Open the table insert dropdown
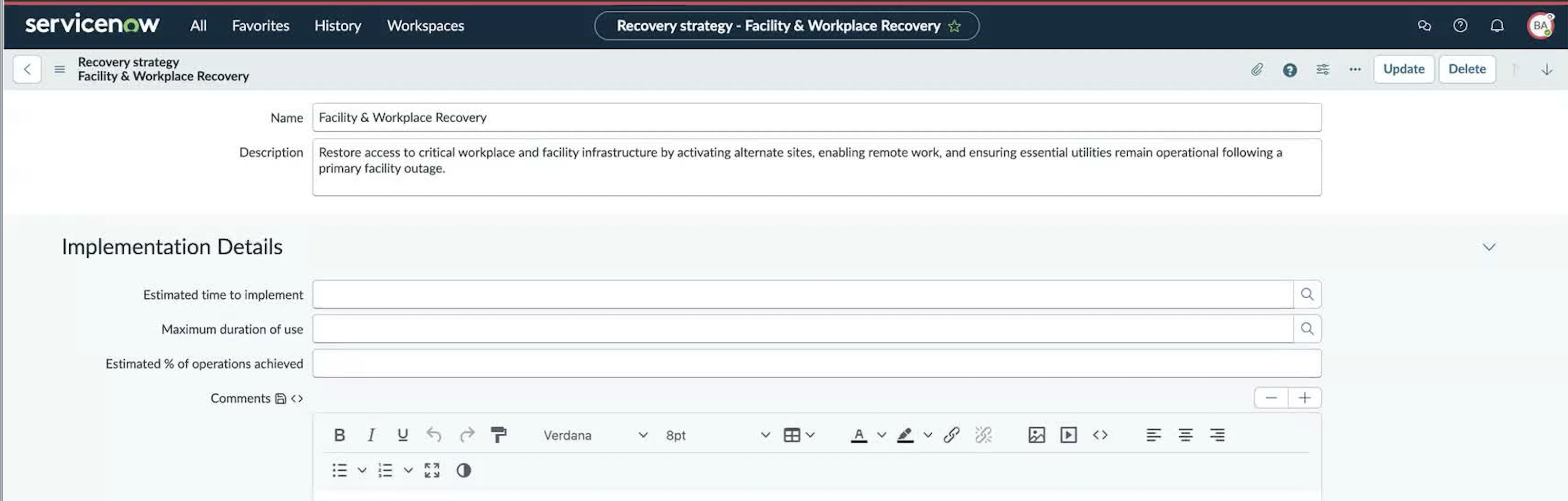Screen dimensions: 1568x501 pos(798,435)
